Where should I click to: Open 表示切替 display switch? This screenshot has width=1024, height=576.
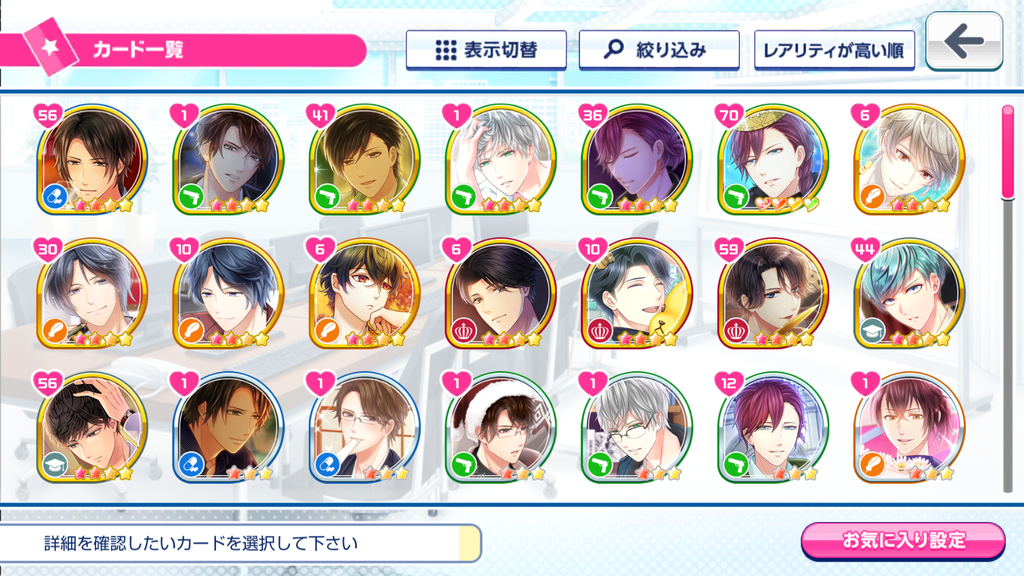(486, 50)
